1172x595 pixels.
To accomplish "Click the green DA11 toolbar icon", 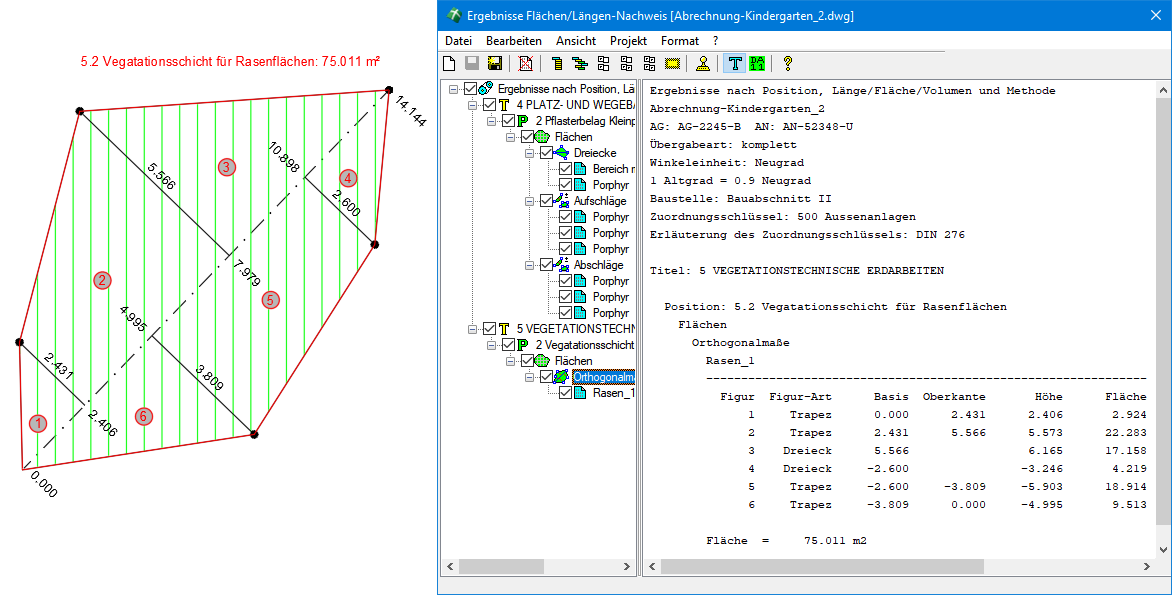I will (757, 64).
